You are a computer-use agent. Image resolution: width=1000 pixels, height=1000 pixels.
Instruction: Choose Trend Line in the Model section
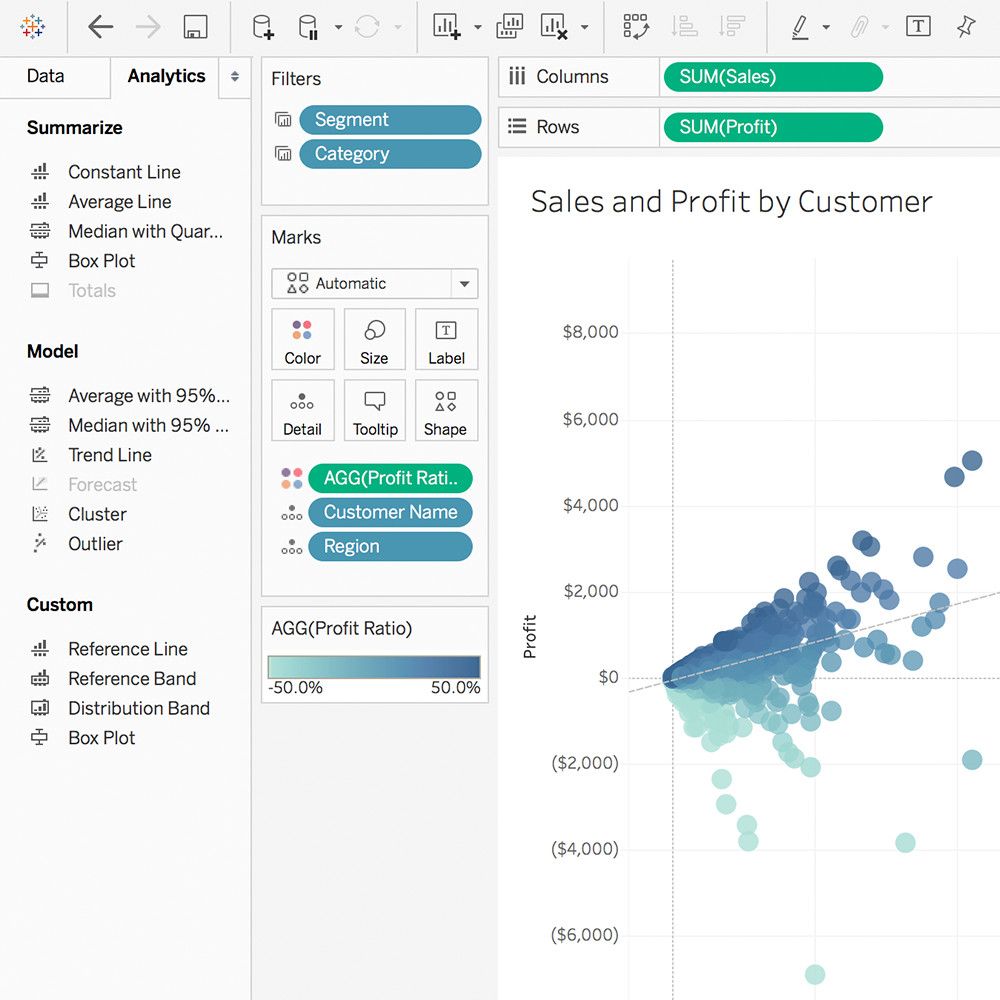click(109, 455)
